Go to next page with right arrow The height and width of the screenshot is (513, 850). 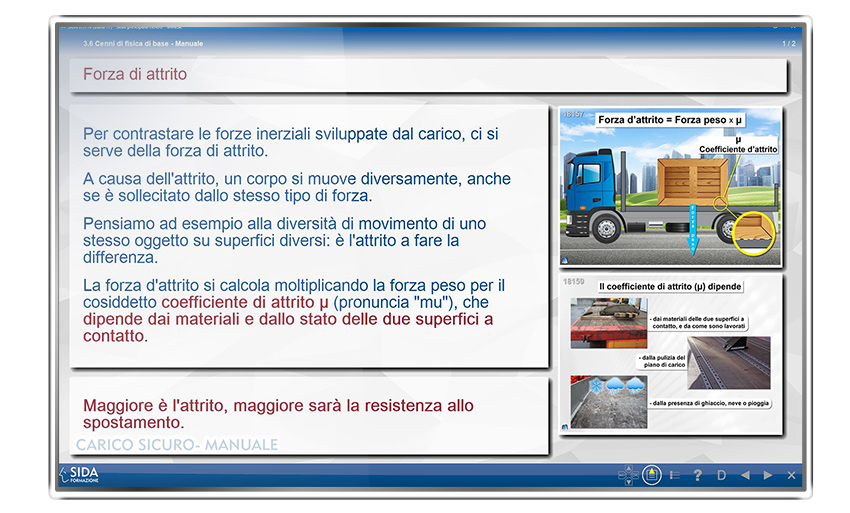coord(768,475)
